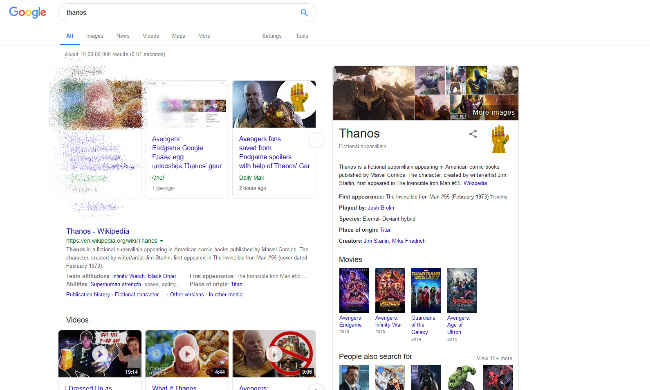Open the More search menu

click(204, 36)
